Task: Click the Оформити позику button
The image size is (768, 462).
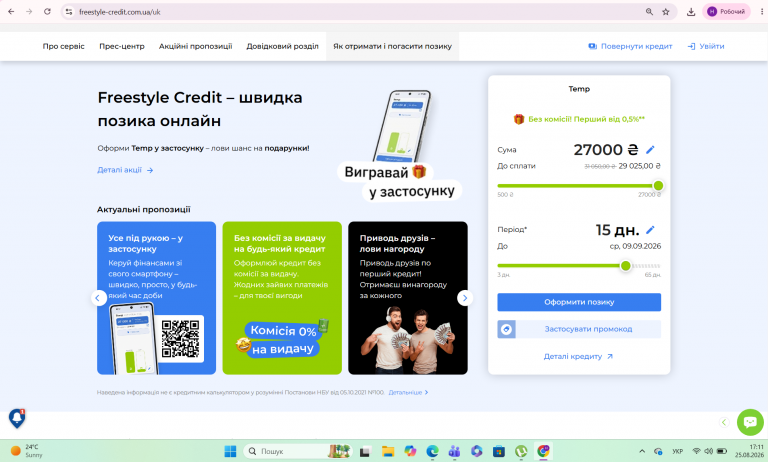Action: coord(579,302)
